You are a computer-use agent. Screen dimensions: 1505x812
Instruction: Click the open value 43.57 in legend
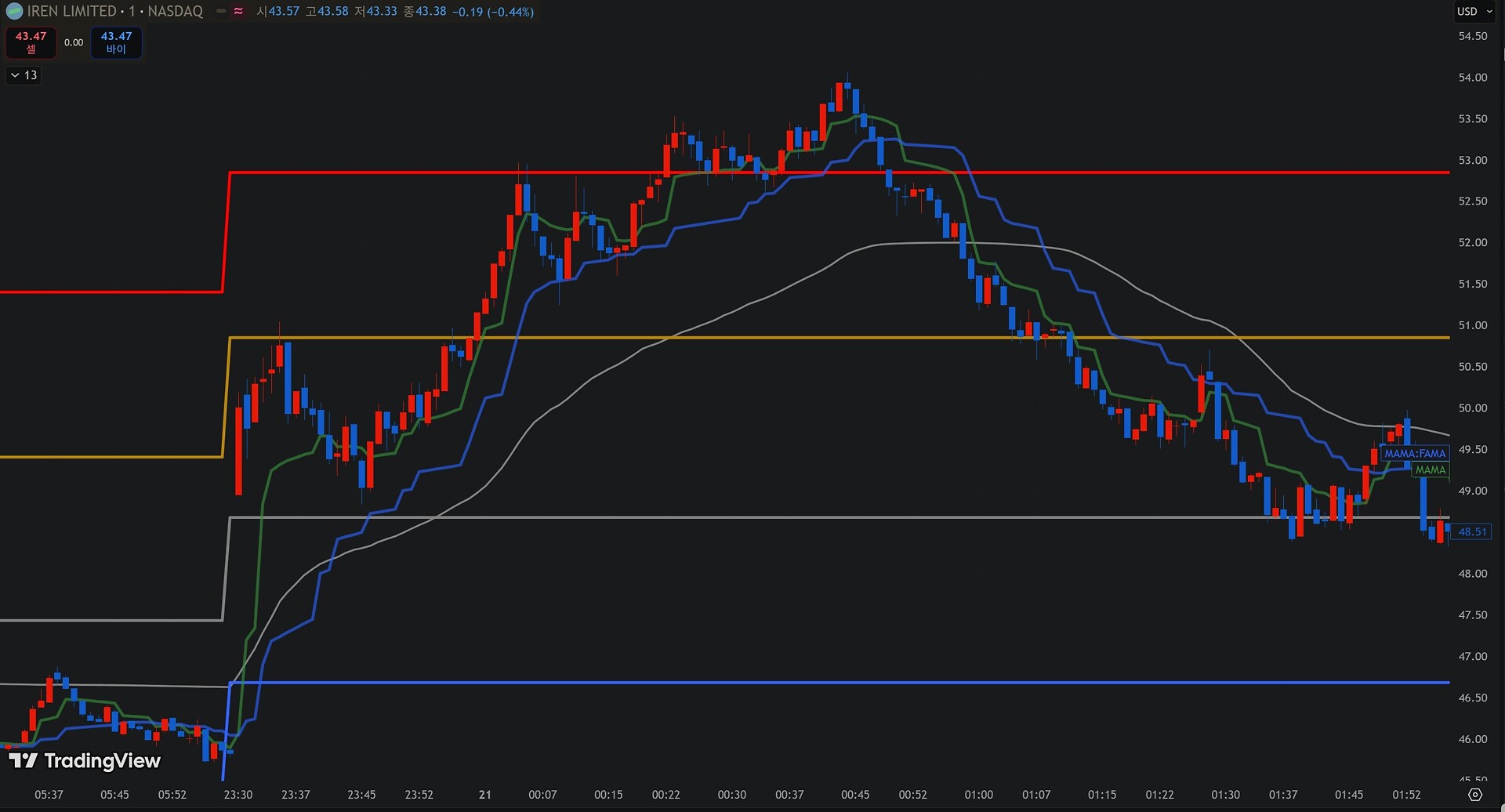(x=285, y=12)
